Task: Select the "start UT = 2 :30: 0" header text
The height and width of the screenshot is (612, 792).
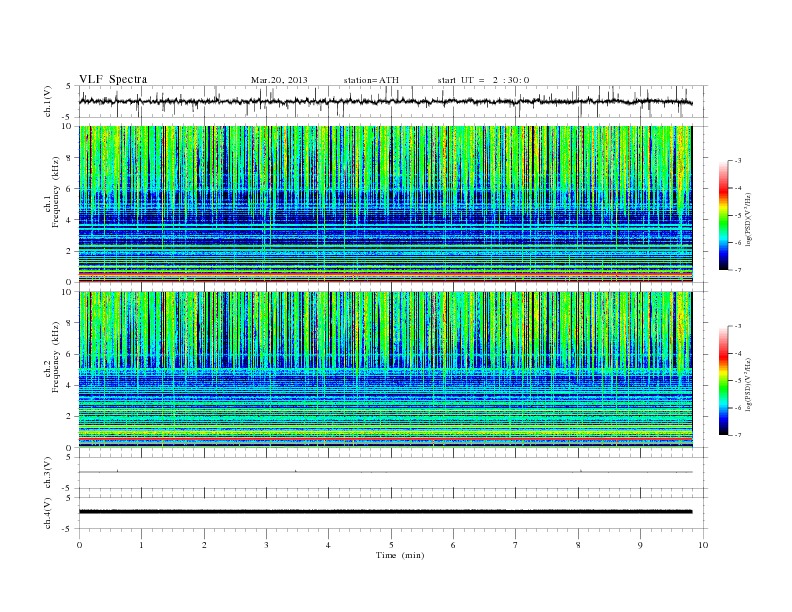Action: click(483, 80)
